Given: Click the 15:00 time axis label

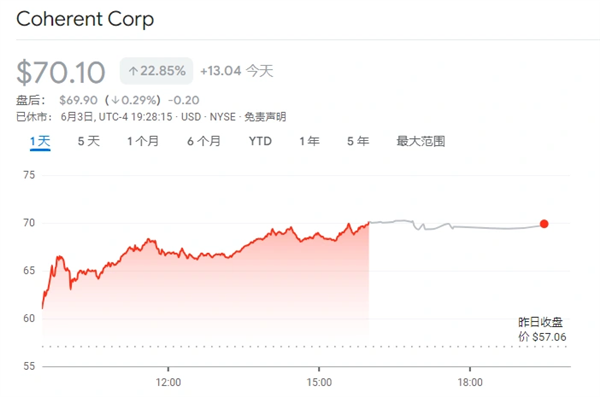Looking at the screenshot, I should coord(319,382).
